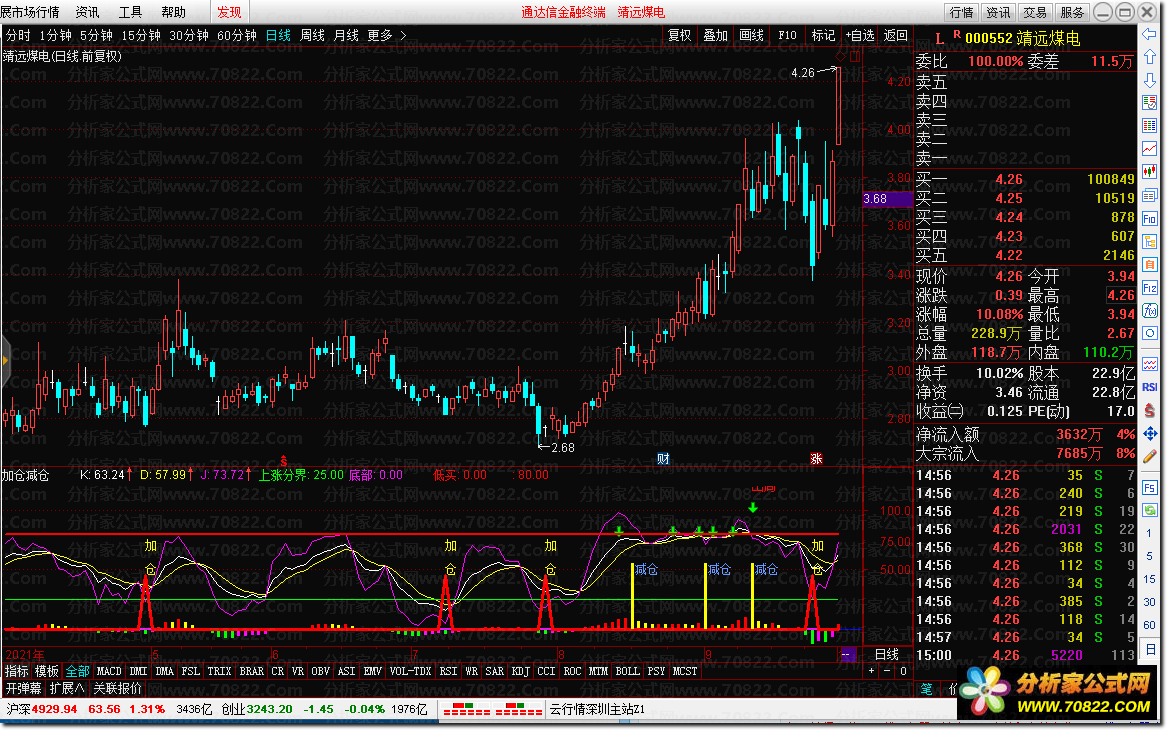
Task: Click the circle icon in right sidebar
Action: tap(1150, 333)
